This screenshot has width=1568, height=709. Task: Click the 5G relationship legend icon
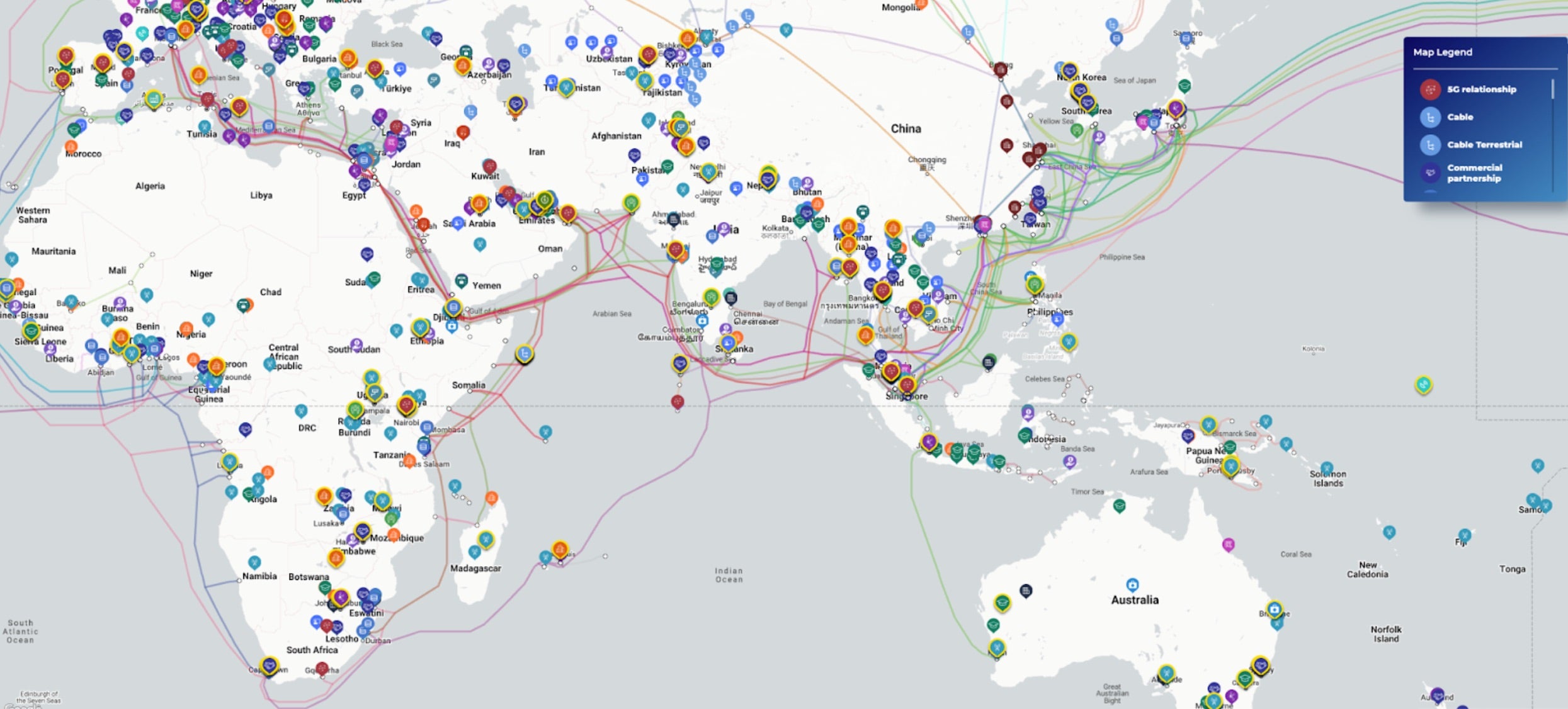[1430, 89]
